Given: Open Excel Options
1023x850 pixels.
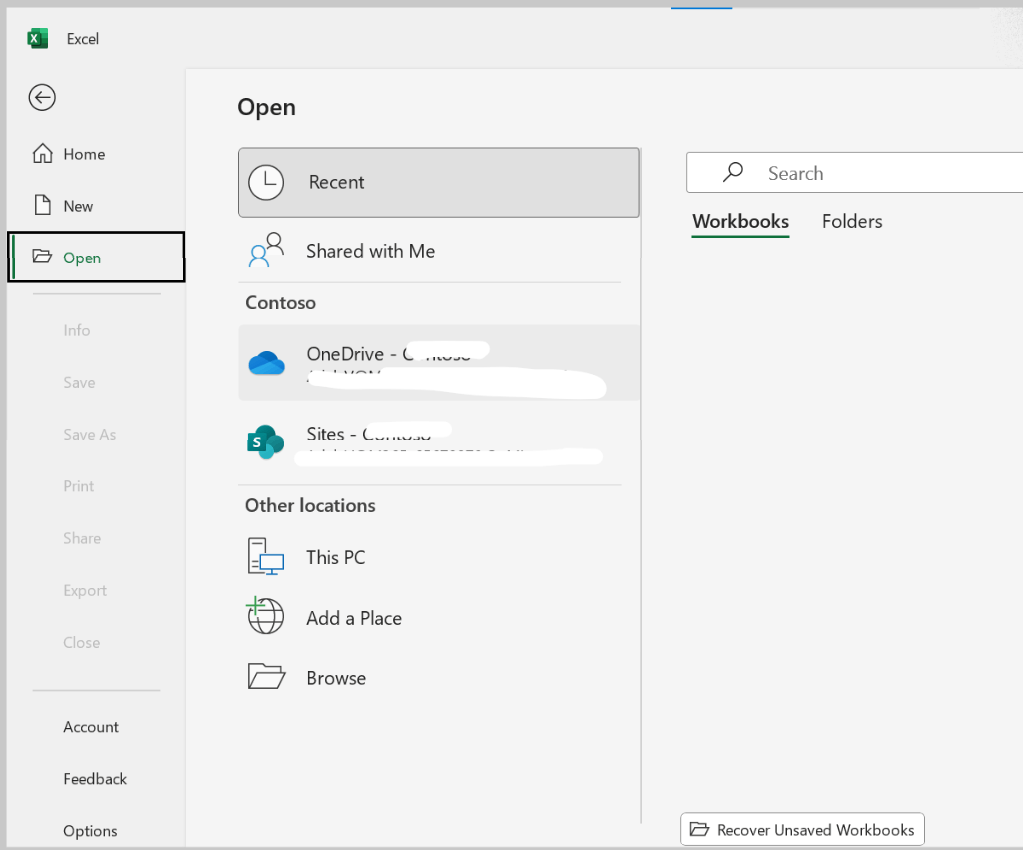Looking at the screenshot, I should pos(90,831).
